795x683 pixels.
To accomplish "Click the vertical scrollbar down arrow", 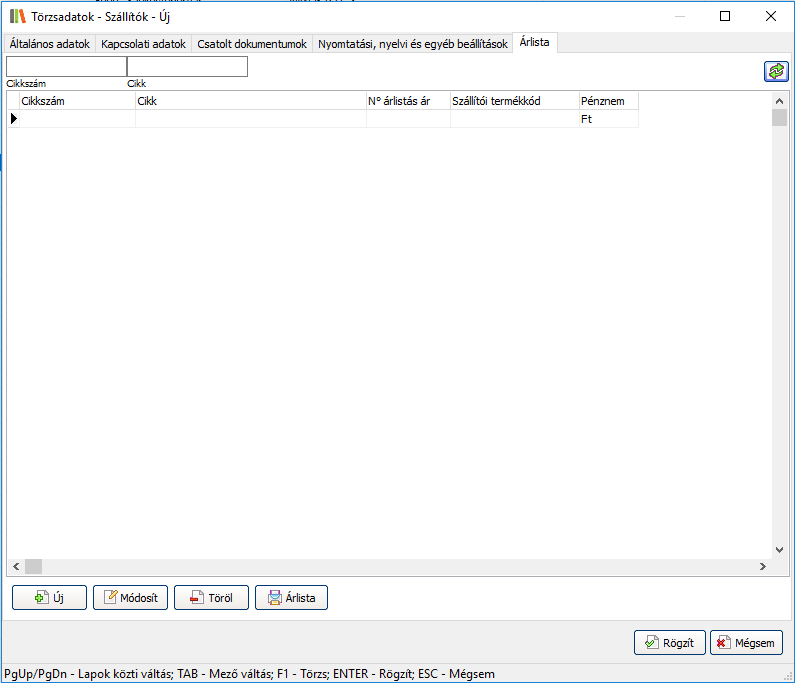I will tap(780, 550).
